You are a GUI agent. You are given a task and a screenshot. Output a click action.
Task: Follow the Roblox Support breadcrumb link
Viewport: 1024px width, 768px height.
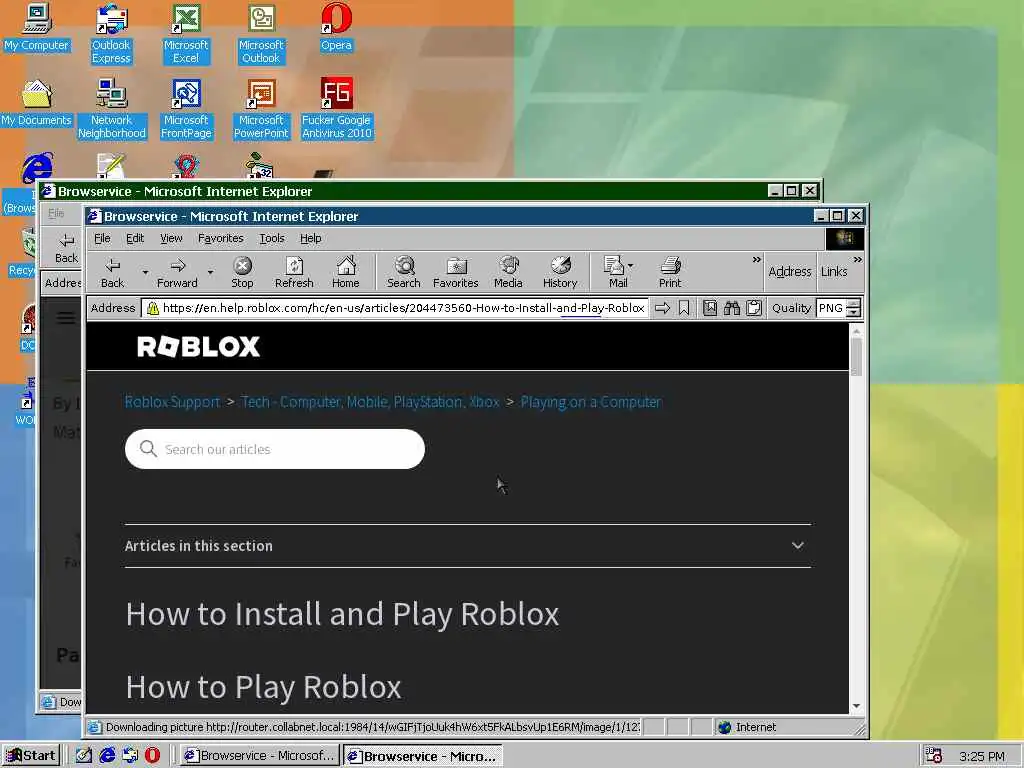pyautogui.click(x=172, y=402)
